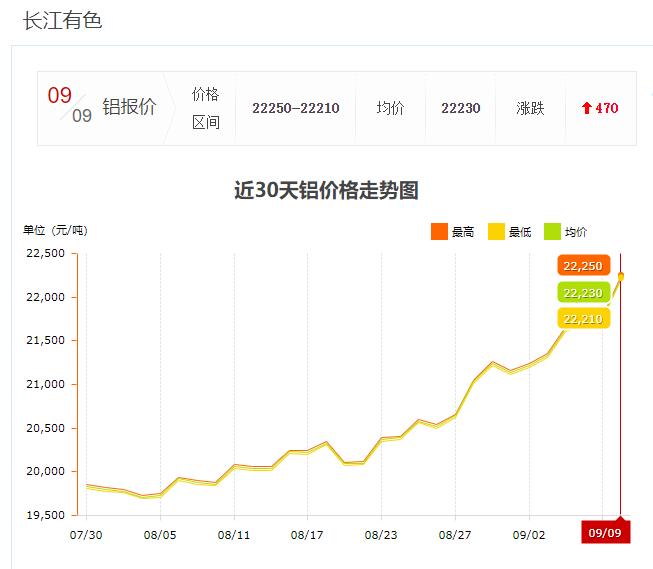The width and height of the screenshot is (653, 569).
Task: Click the orange 22,250 tooltip badge
Action: 583,266
